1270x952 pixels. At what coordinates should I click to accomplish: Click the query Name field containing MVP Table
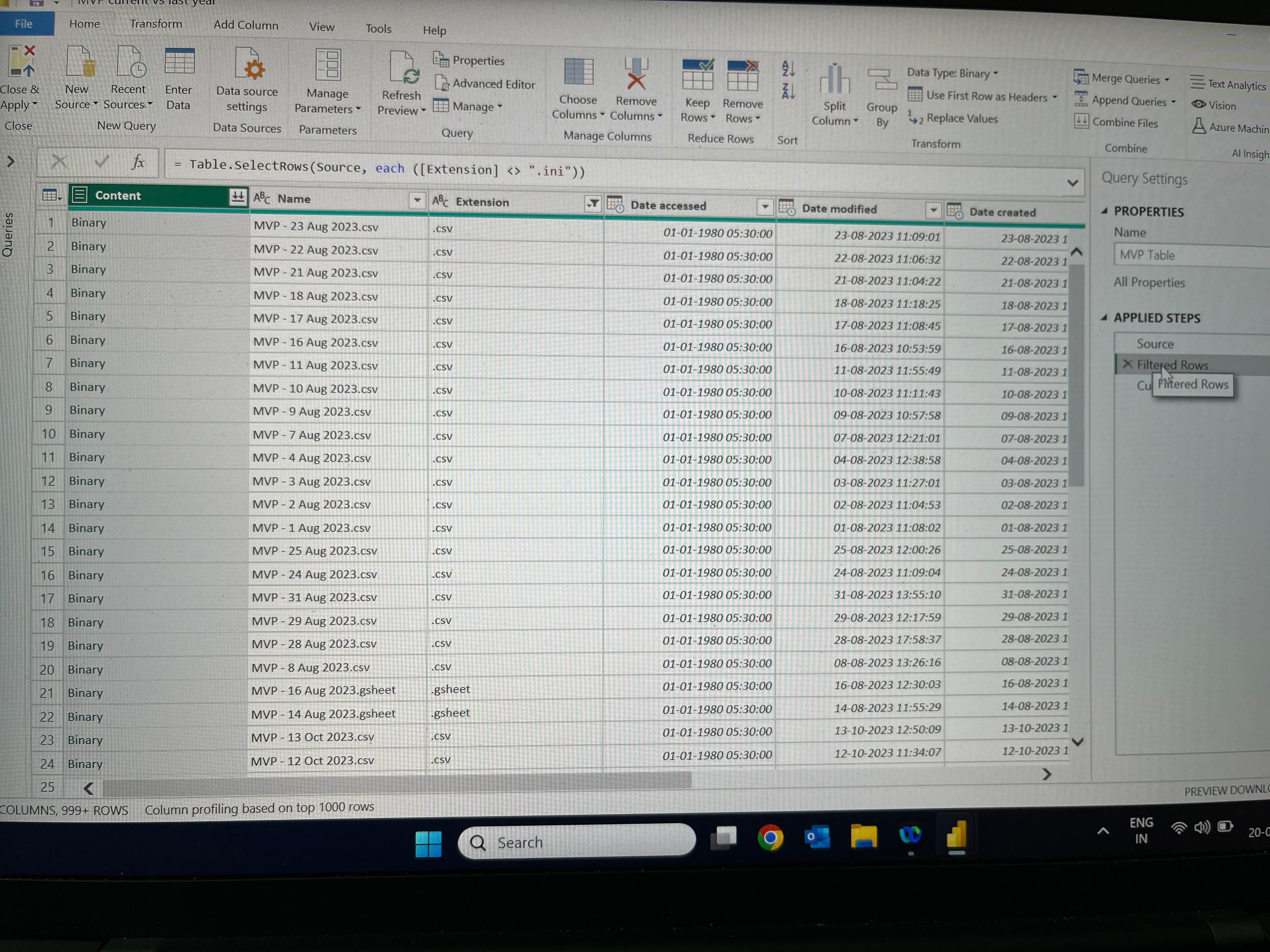(x=1192, y=255)
